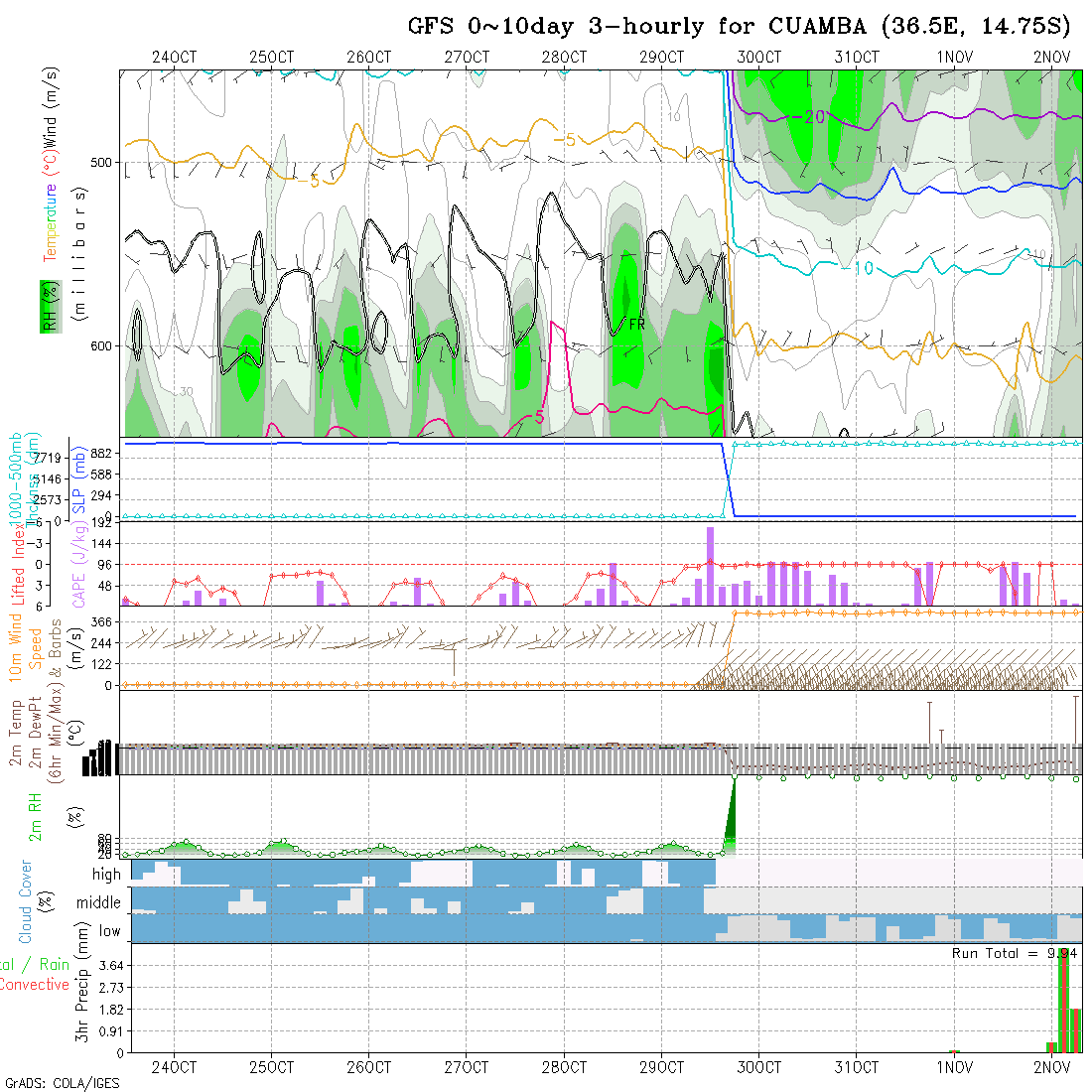The width and height of the screenshot is (1092, 1092).
Task: Click the pink 5 temperature contour label
Action: 538,417
